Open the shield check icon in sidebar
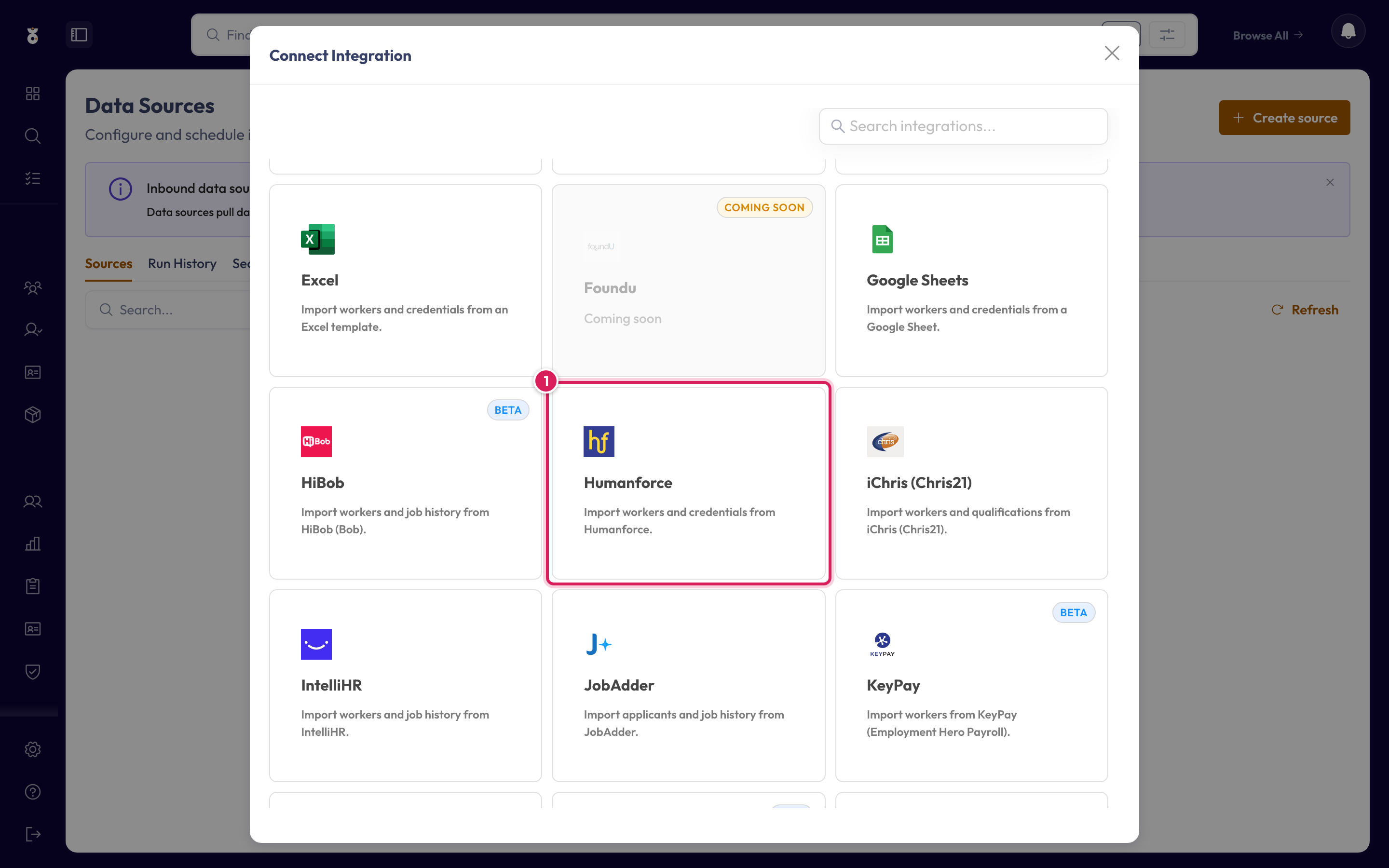Viewport: 1389px width, 868px height. pos(33,672)
